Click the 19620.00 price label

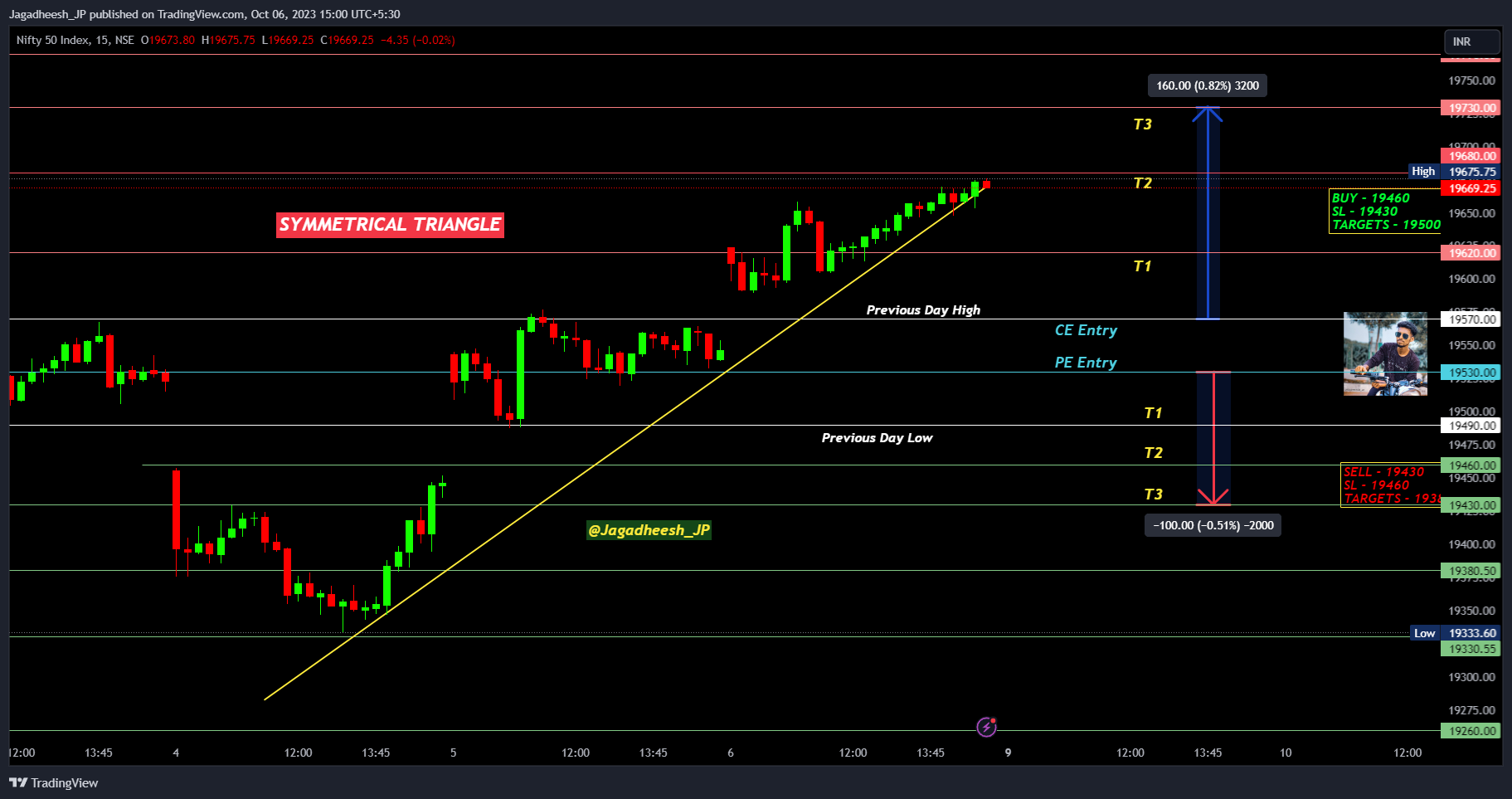(x=1471, y=253)
